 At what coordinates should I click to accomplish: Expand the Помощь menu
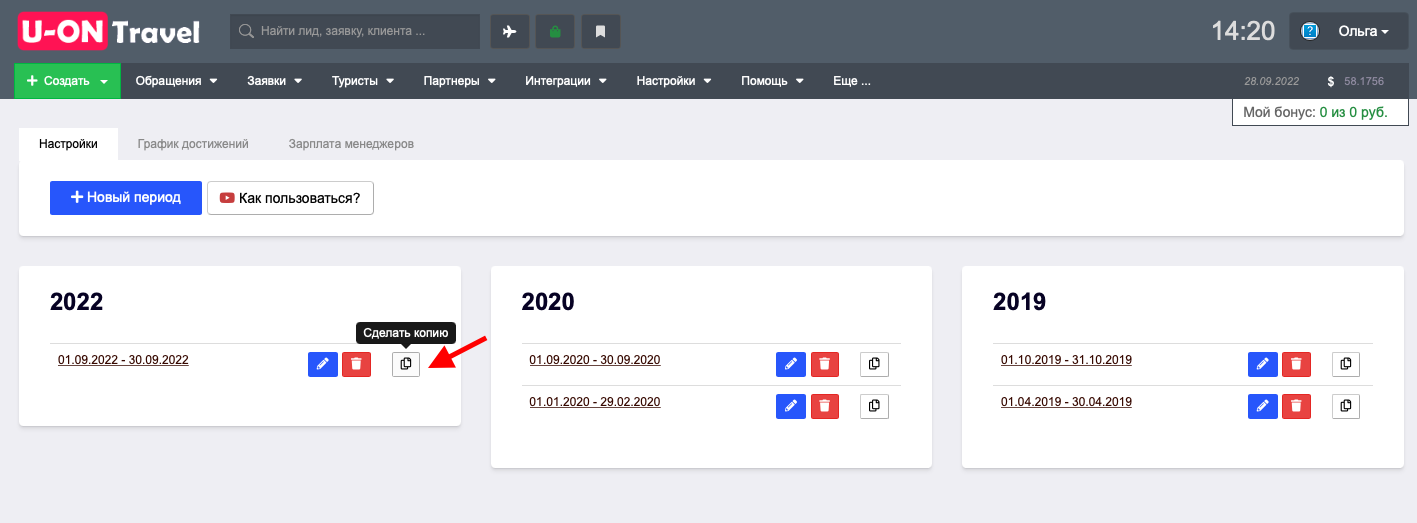coord(772,81)
